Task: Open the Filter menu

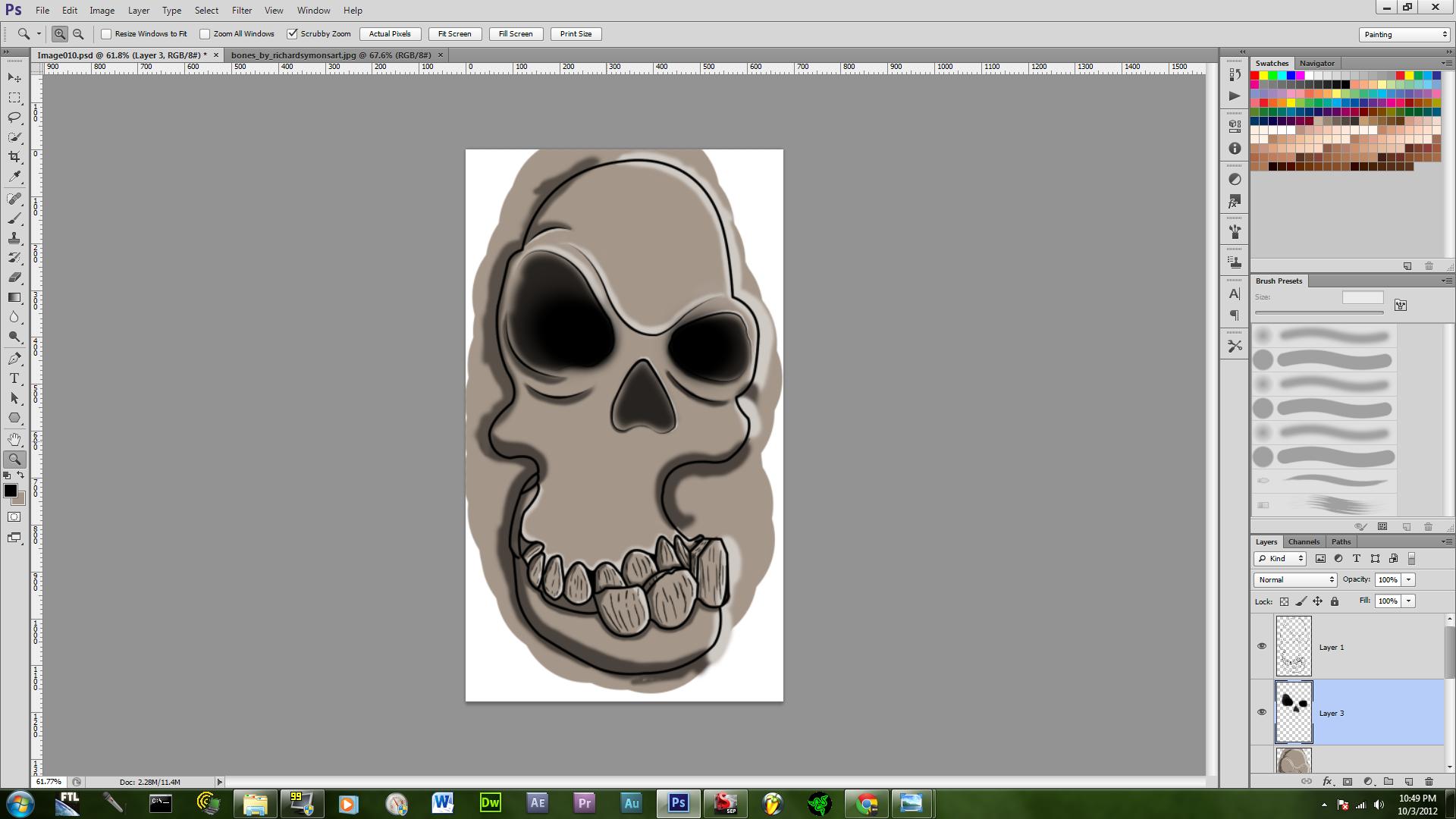Action: (242, 11)
